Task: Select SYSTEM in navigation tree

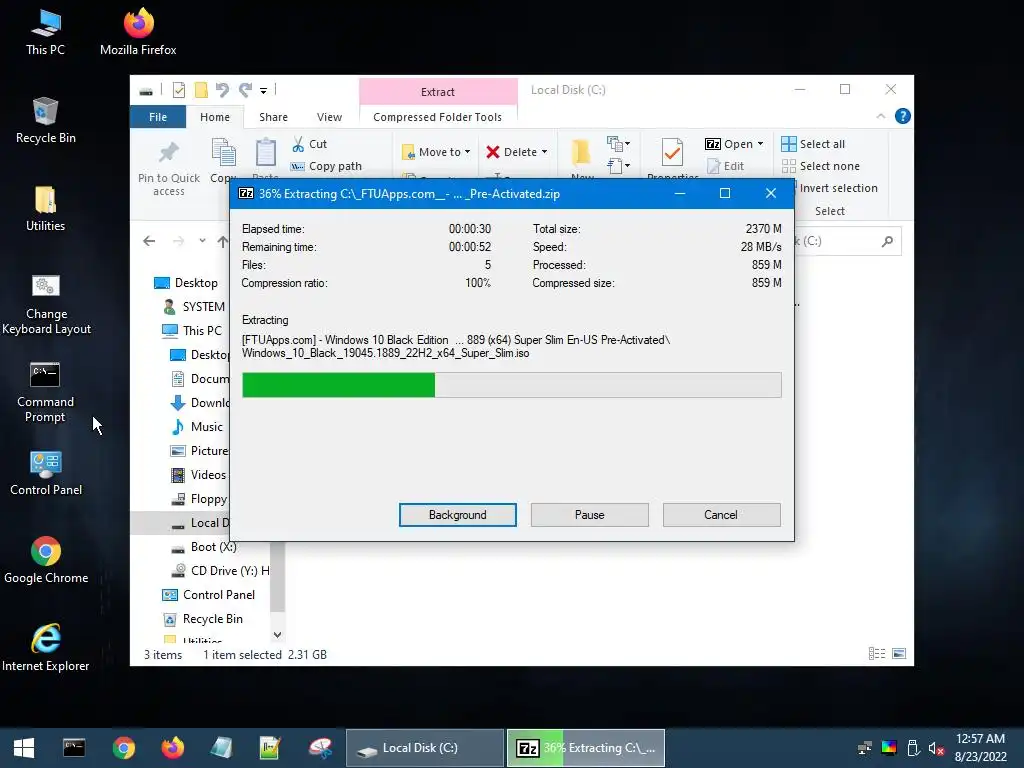Action: [x=194, y=307]
